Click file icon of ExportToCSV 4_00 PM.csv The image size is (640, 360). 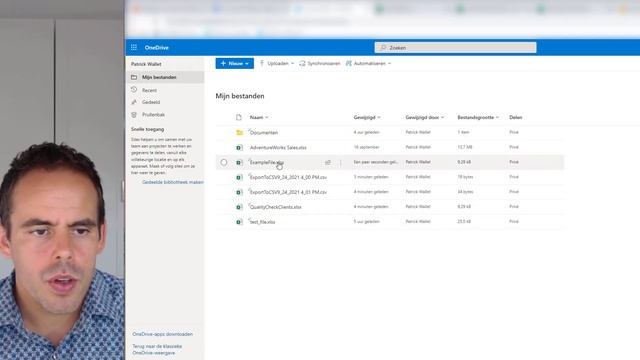tap(240, 177)
